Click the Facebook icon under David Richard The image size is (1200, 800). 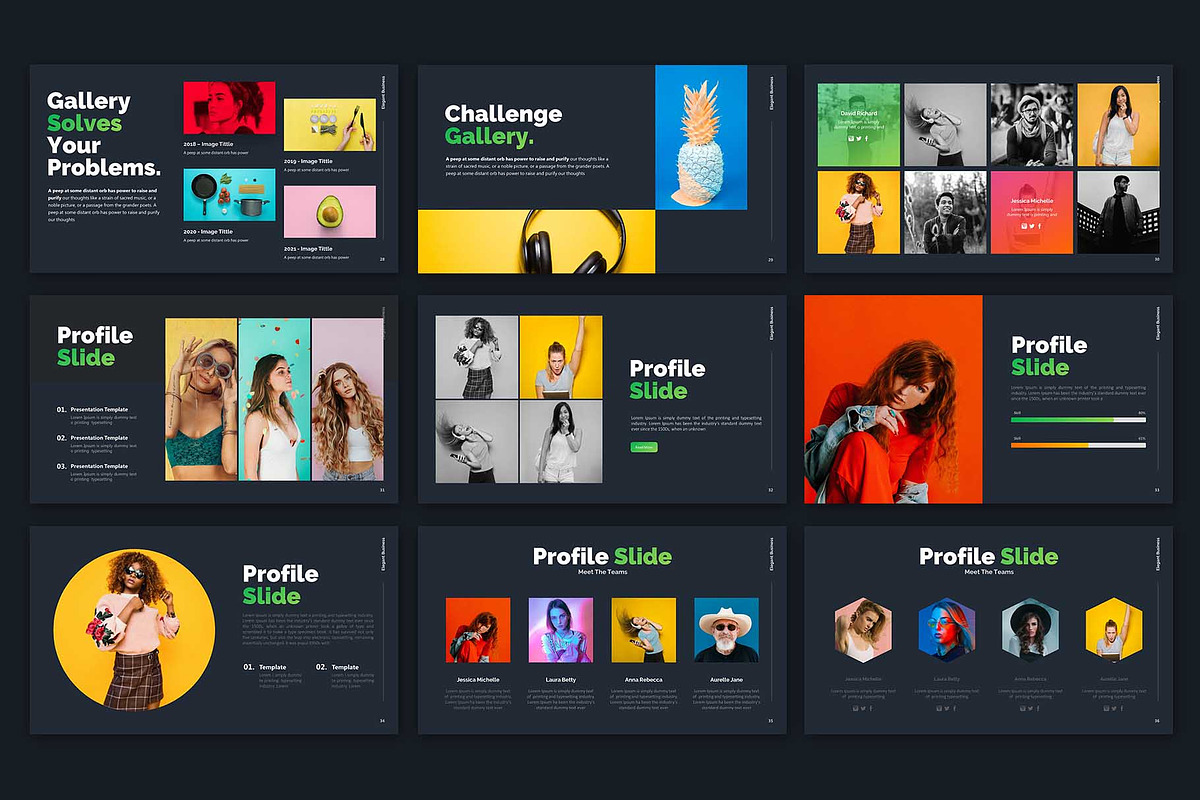(x=866, y=138)
